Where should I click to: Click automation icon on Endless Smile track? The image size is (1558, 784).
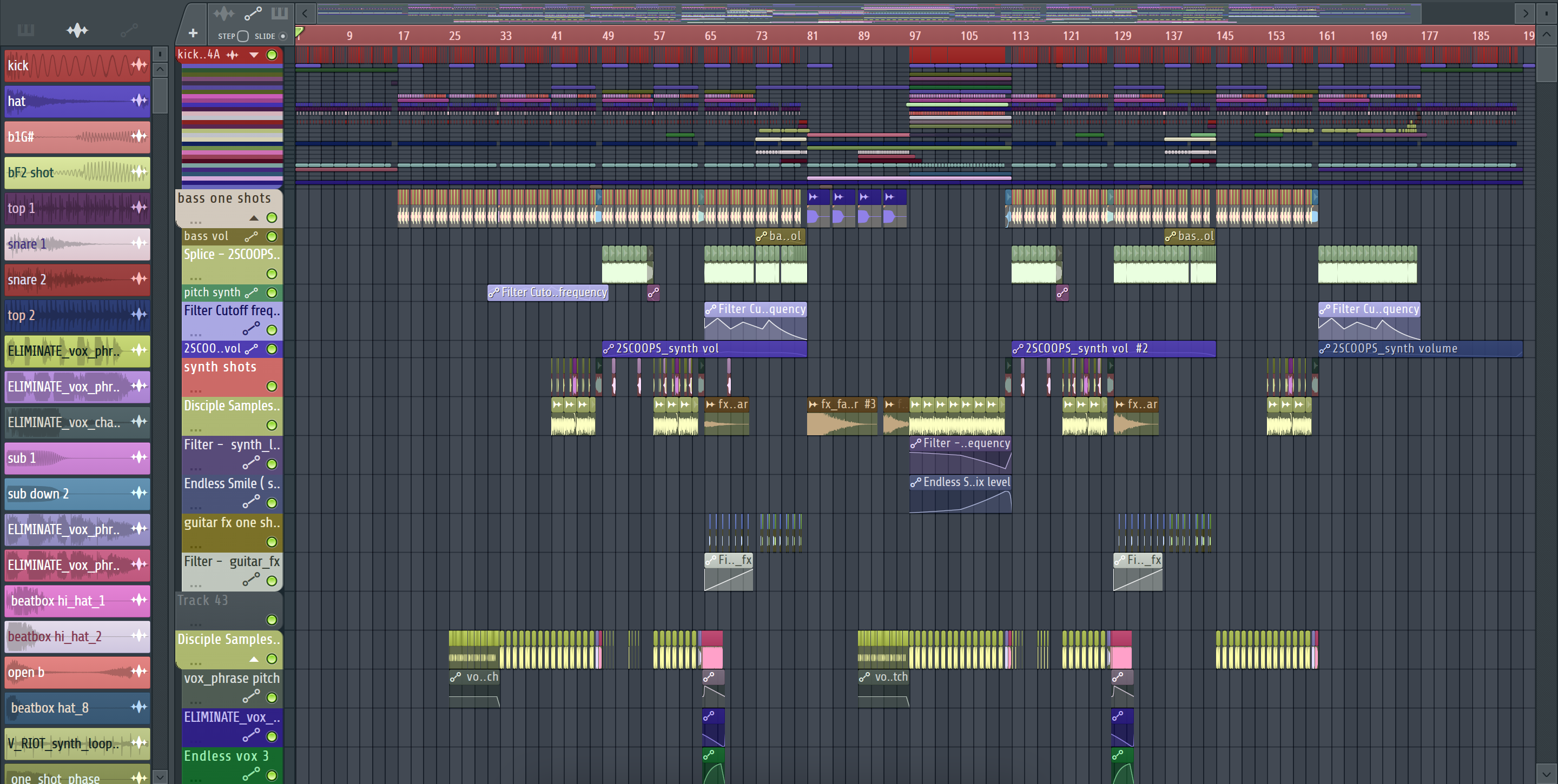(x=251, y=502)
